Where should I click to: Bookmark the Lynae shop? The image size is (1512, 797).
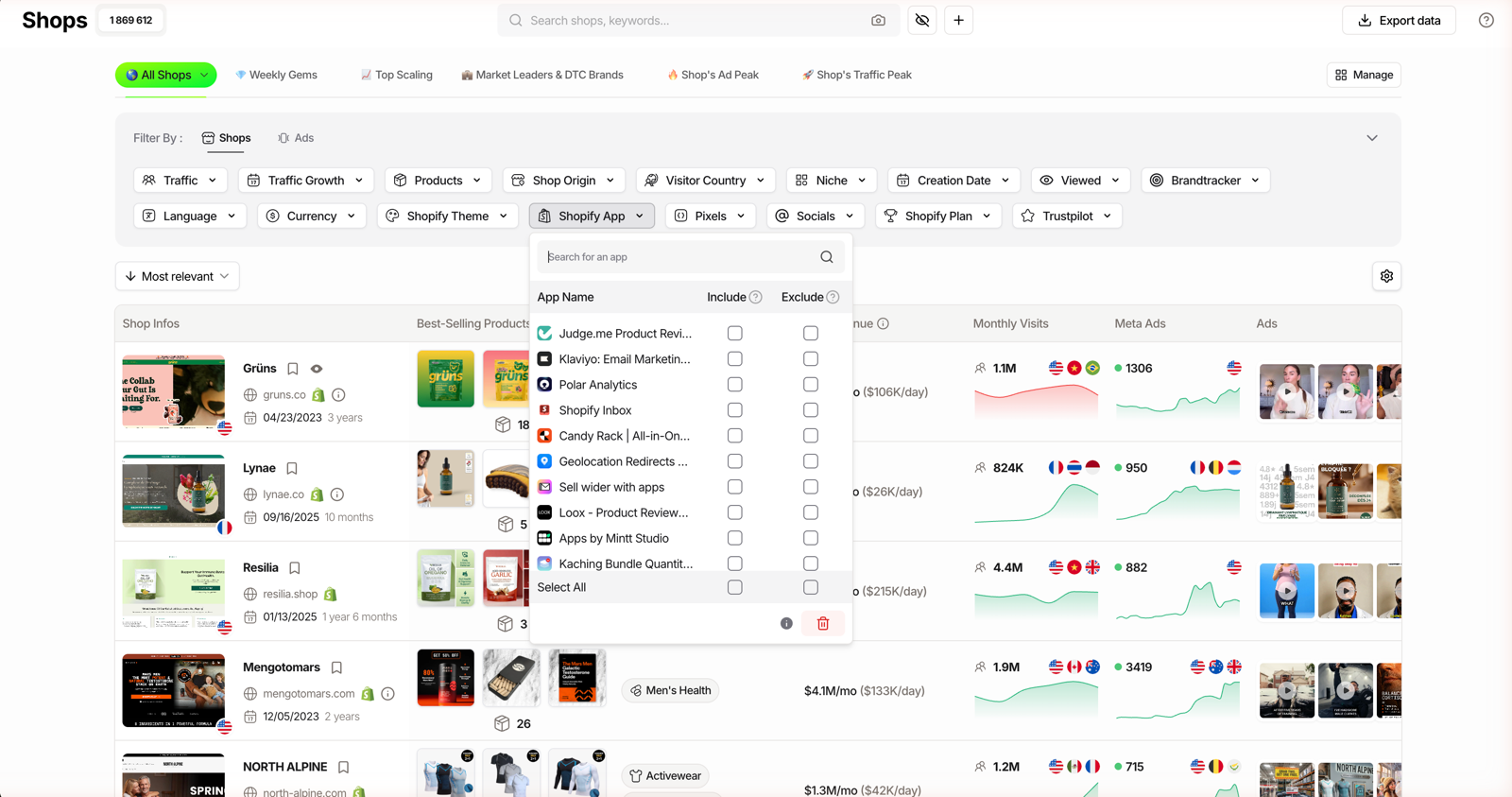pyautogui.click(x=292, y=469)
